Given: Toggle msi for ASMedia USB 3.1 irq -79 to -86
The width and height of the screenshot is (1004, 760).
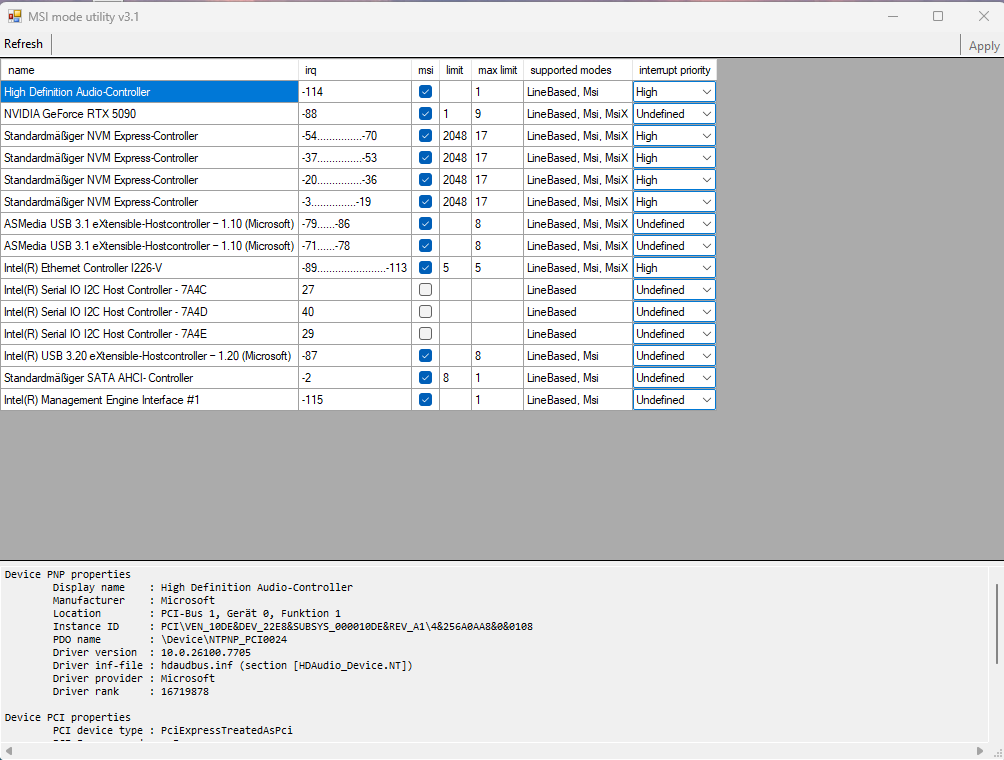Looking at the screenshot, I should [425, 223].
